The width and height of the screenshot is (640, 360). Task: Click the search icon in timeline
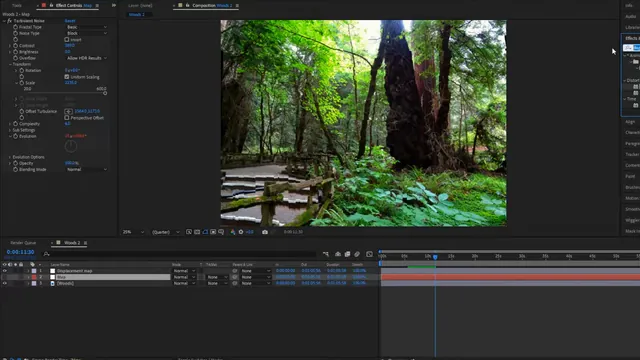47,254
